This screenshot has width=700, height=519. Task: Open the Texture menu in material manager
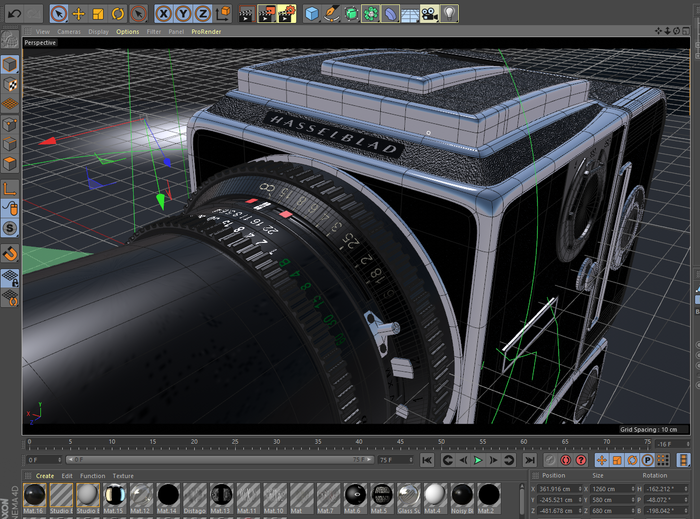[123, 476]
